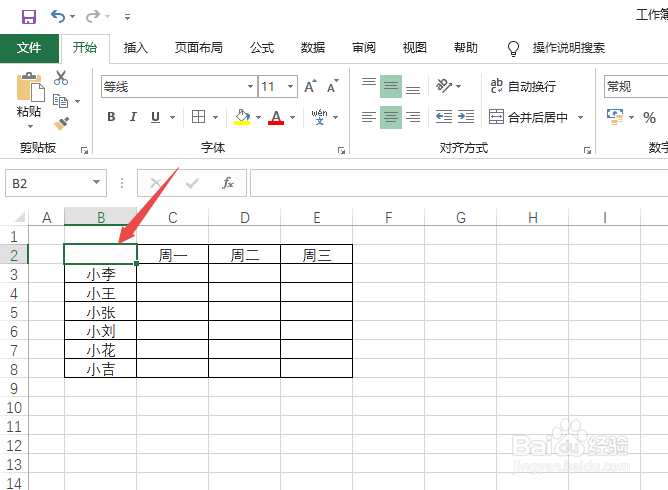Decrease indent with left arrow icon
668x490 pixels.
coord(444,116)
